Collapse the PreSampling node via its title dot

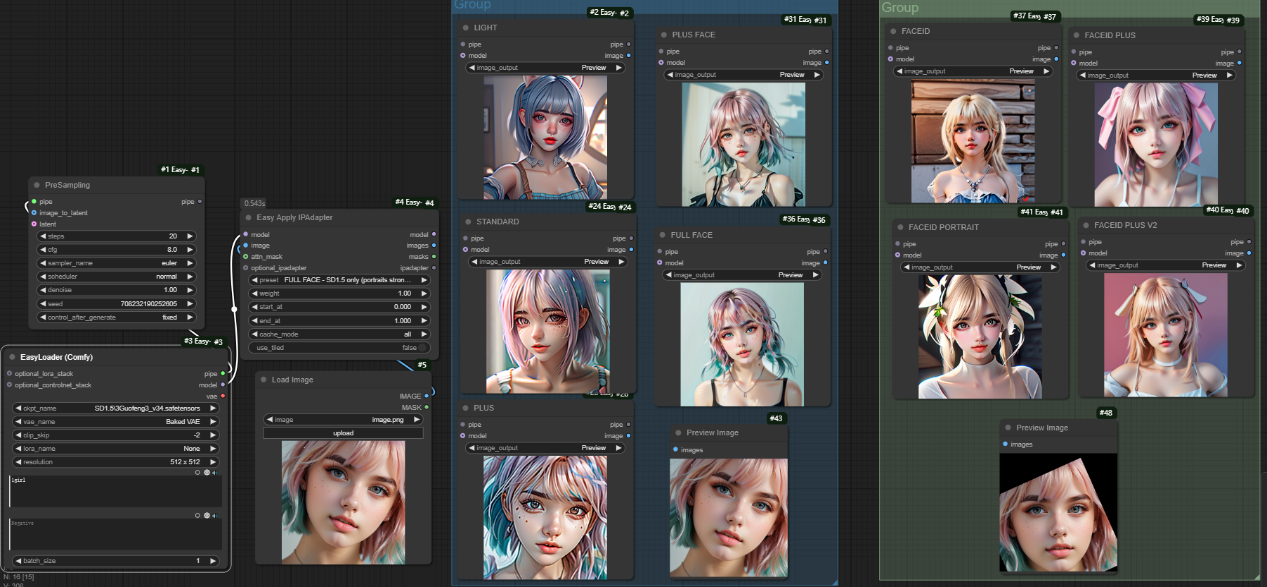(x=36, y=185)
